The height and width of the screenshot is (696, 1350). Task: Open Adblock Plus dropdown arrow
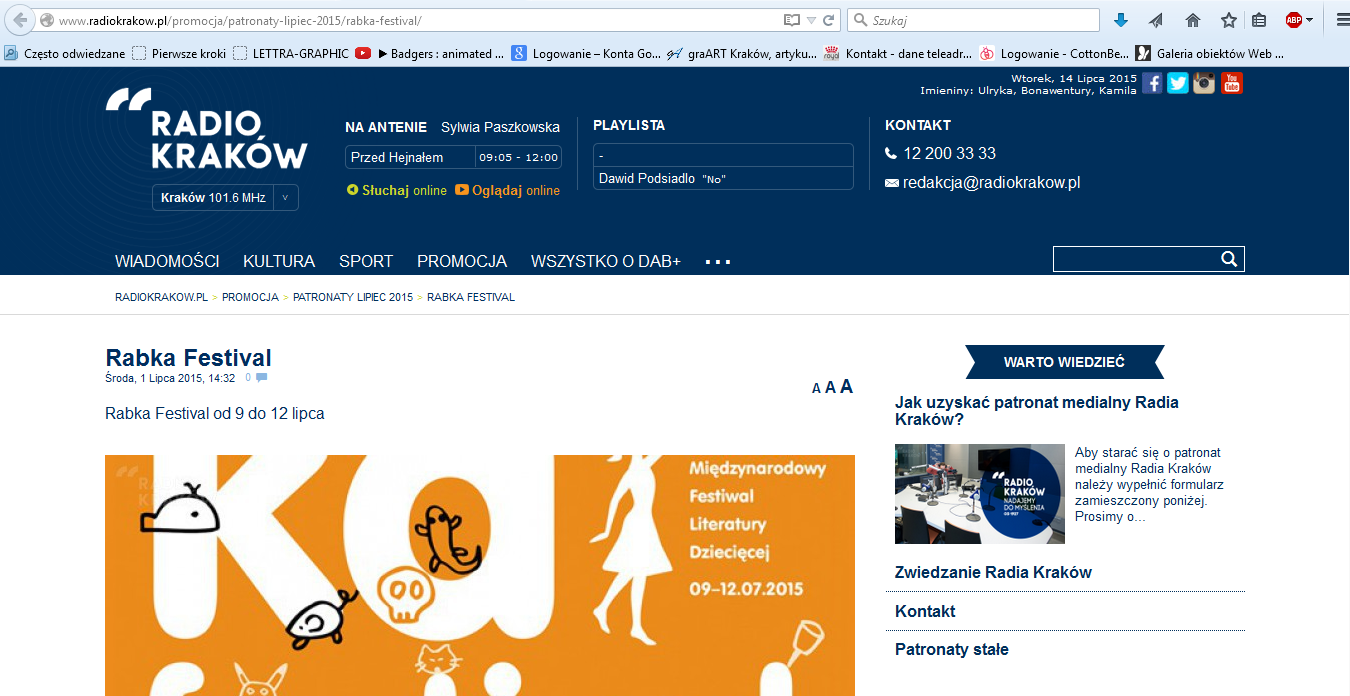click(1310, 20)
